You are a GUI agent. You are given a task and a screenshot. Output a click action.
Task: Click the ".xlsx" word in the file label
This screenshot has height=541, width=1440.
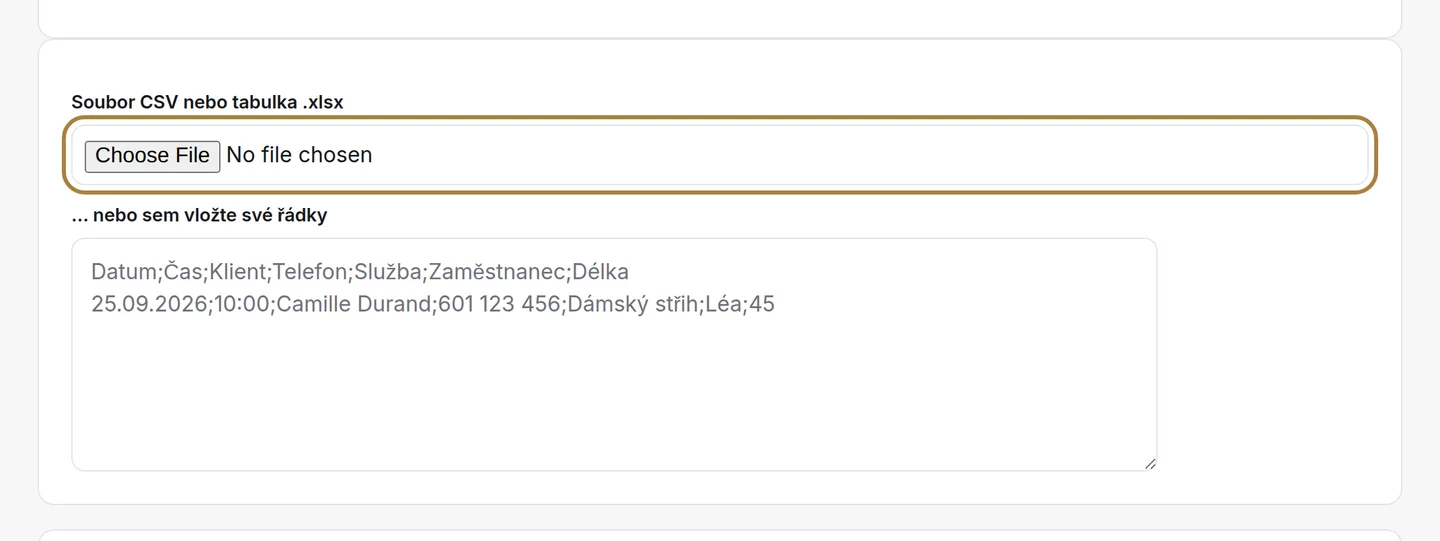click(324, 102)
